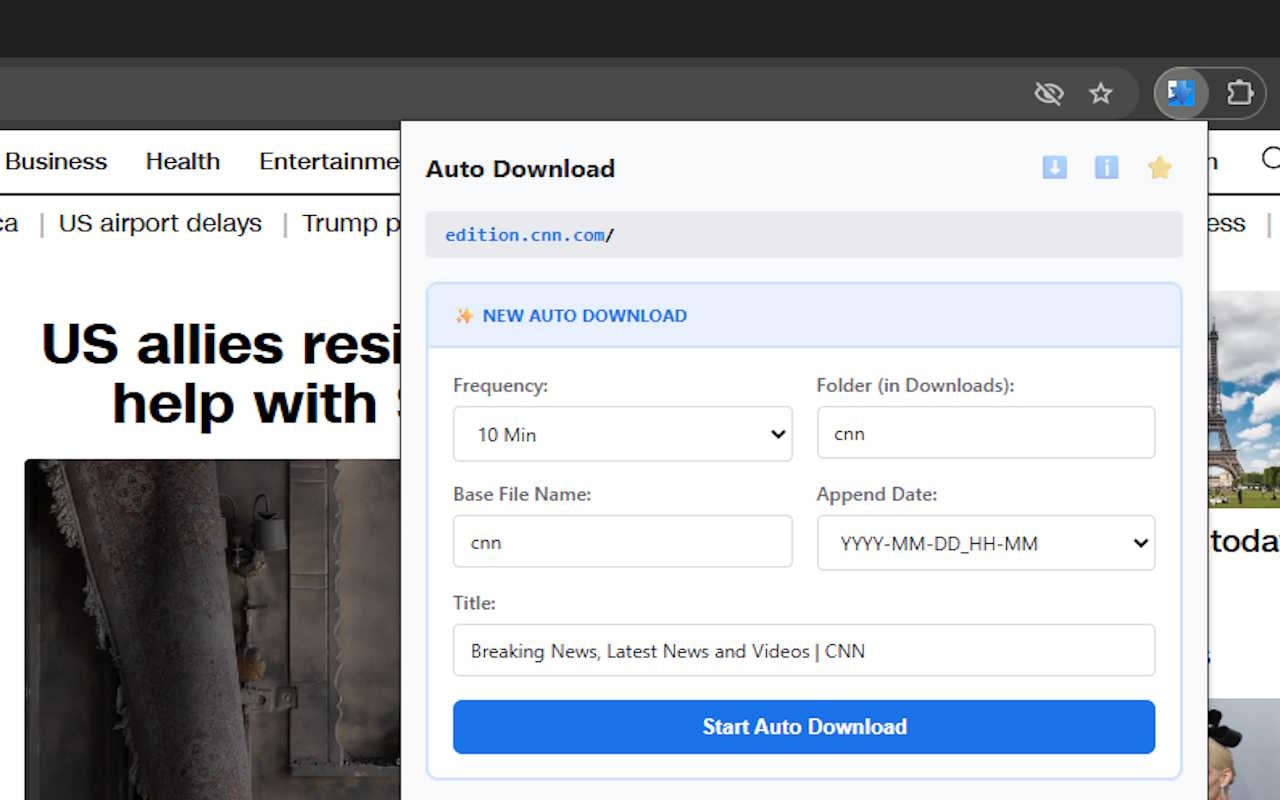The height and width of the screenshot is (800, 1280).
Task: Click the blue download arrow icon in popup header
Action: point(1054,168)
